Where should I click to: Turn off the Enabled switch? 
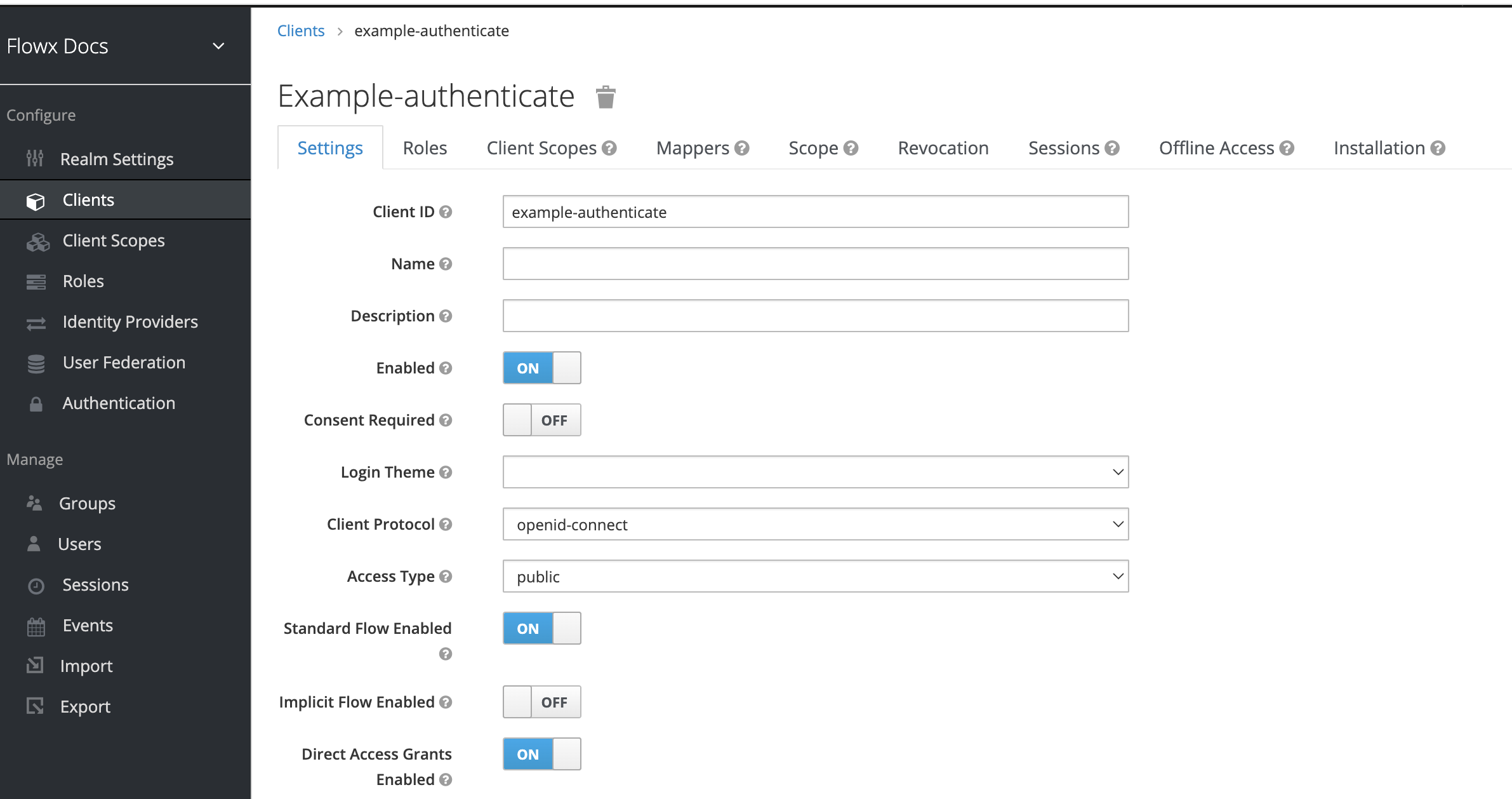(541, 368)
